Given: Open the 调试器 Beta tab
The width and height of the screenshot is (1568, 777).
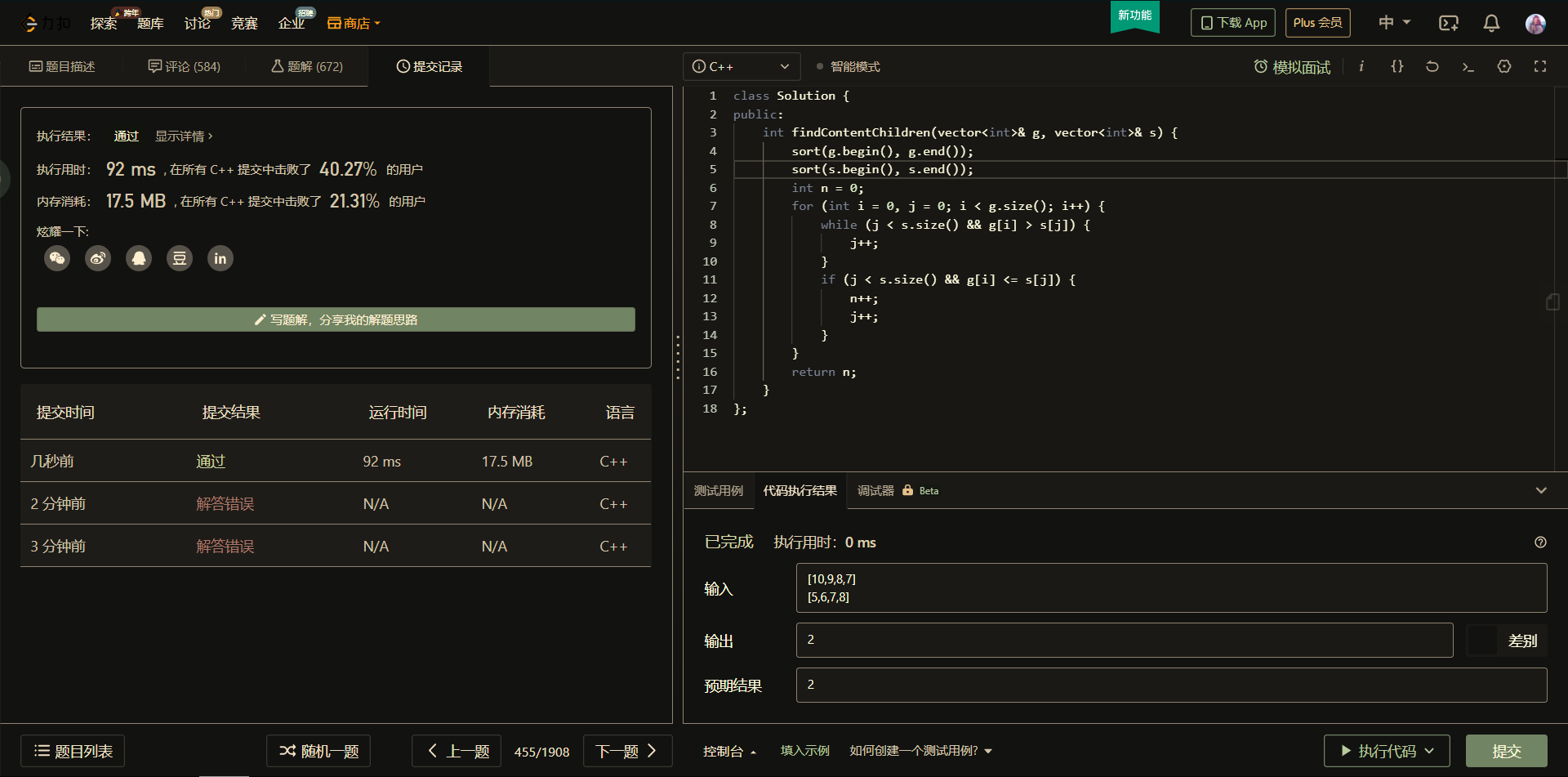Looking at the screenshot, I should point(898,490).
